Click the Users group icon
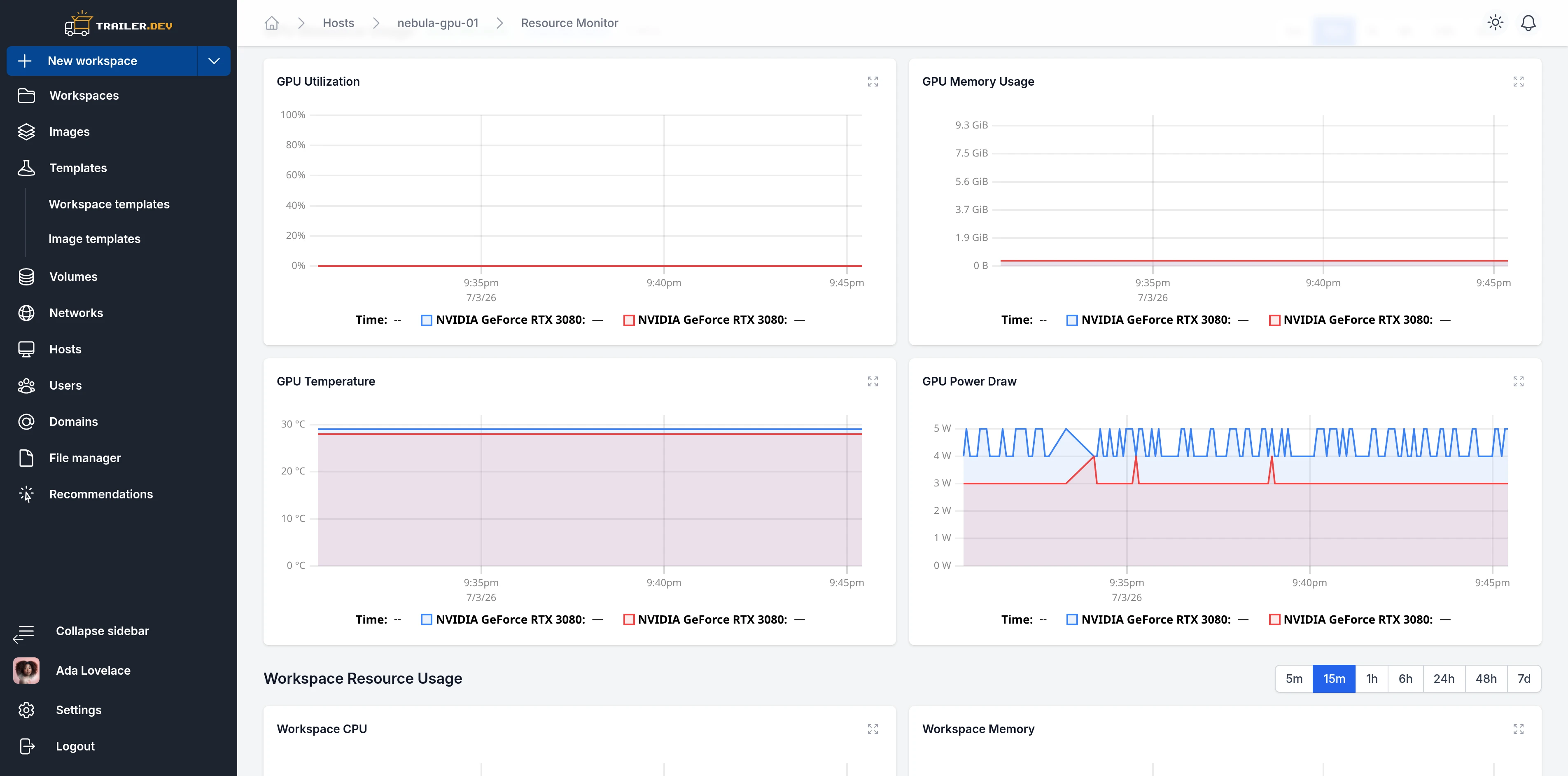Viewport: 1568px width, 776px height. point(26,386)
